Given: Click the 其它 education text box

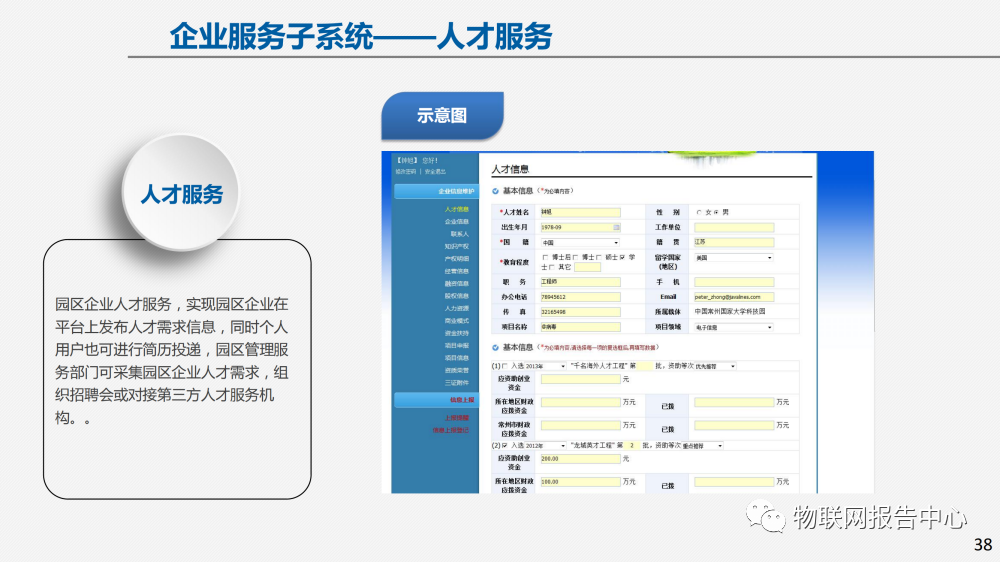Looking at the screenshot, I should coord(587,267).
